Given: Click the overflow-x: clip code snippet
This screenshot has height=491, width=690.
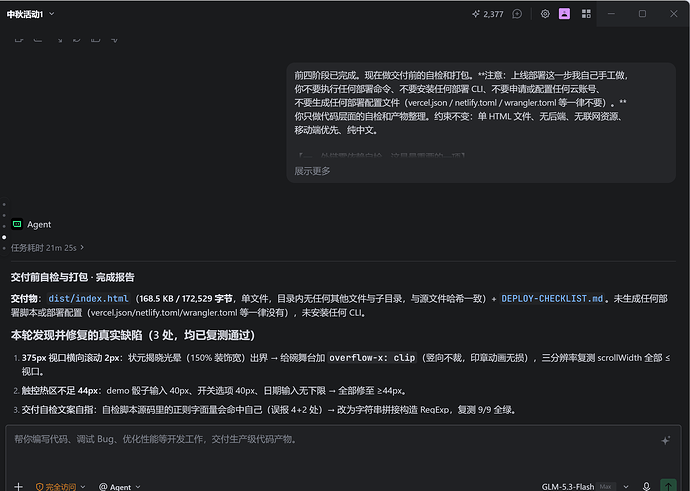Looking at the screenshot, I should click(372, 358).
